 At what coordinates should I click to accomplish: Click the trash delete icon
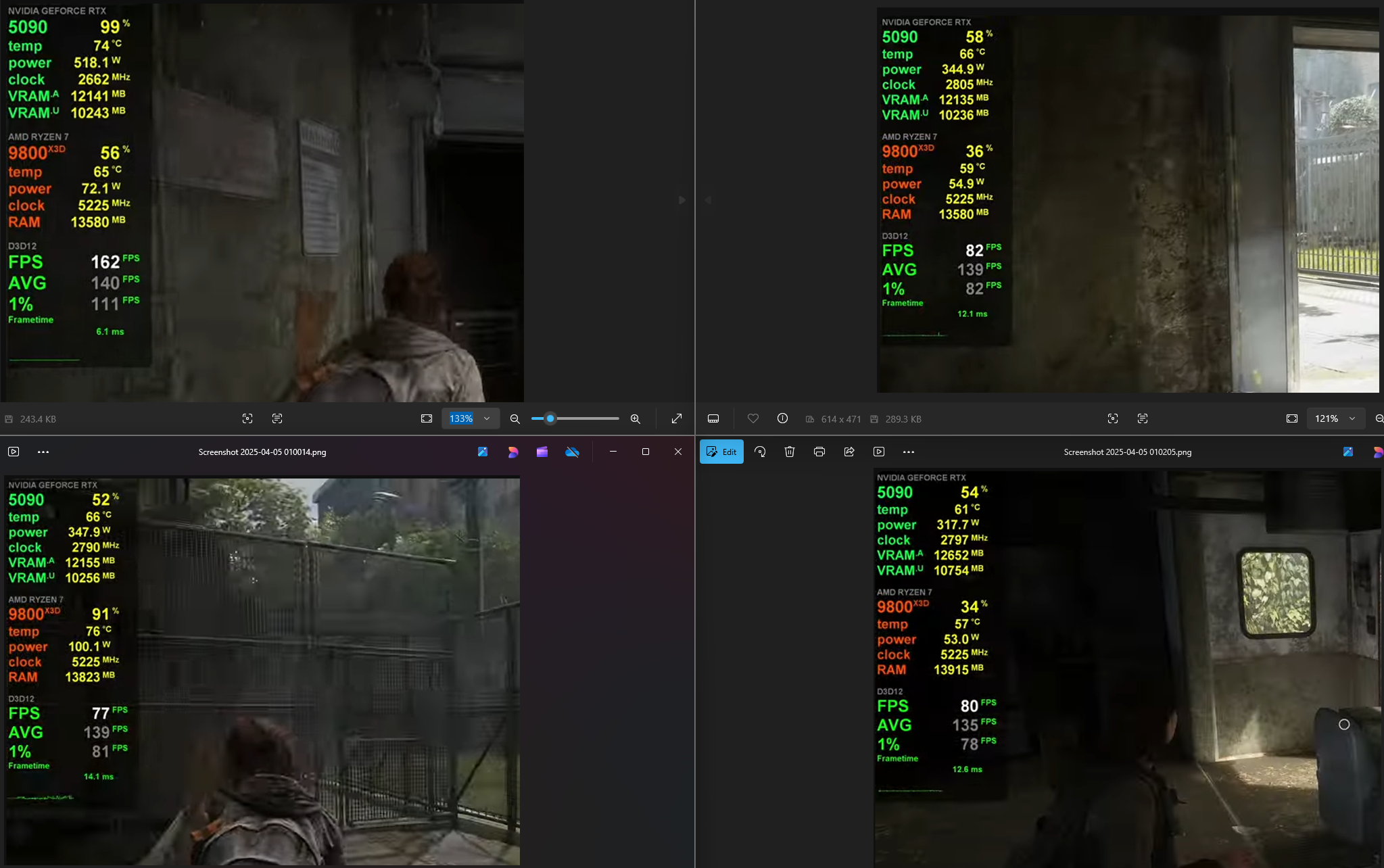(790, 452)
